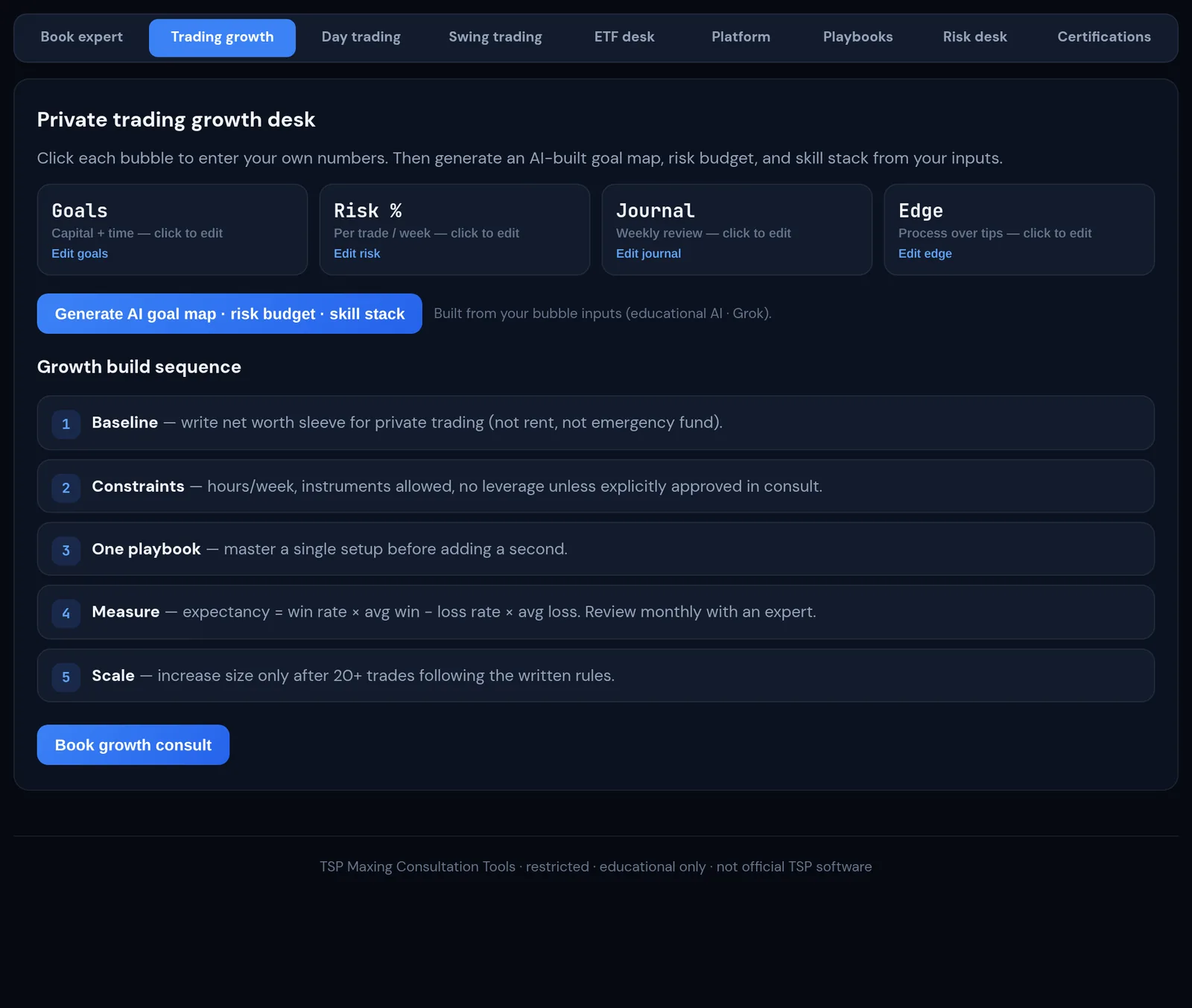
Task: Click the 'Capital + time — click to edit' text
Action: (x=137, y=233)
